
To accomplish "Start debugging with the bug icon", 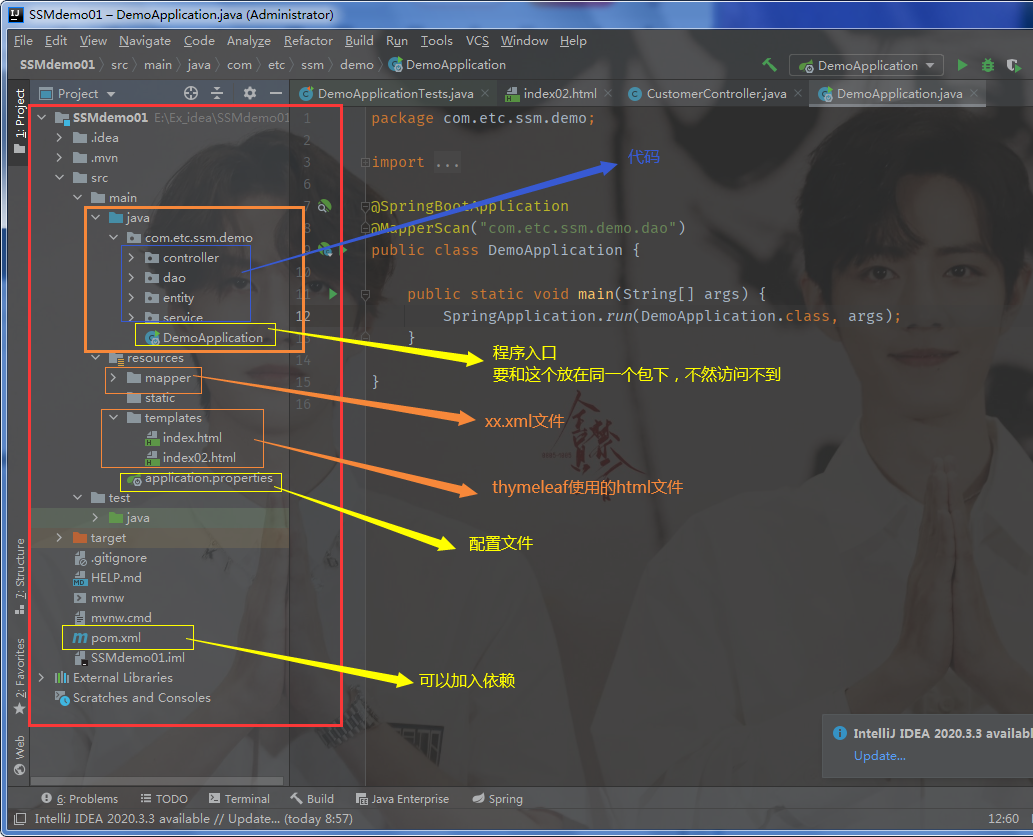I will [988, 64].
